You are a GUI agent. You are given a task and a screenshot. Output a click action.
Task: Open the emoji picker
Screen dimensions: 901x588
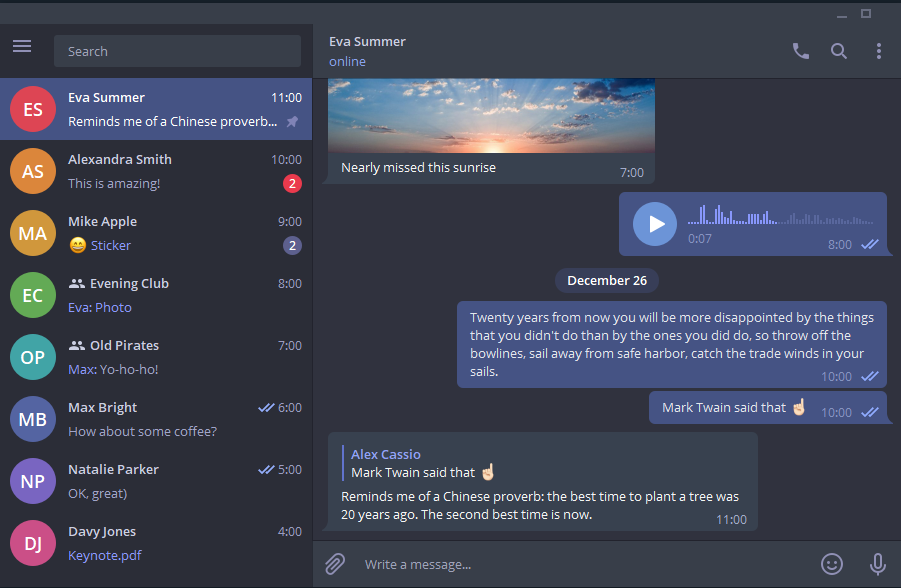(x=833, y=563)
